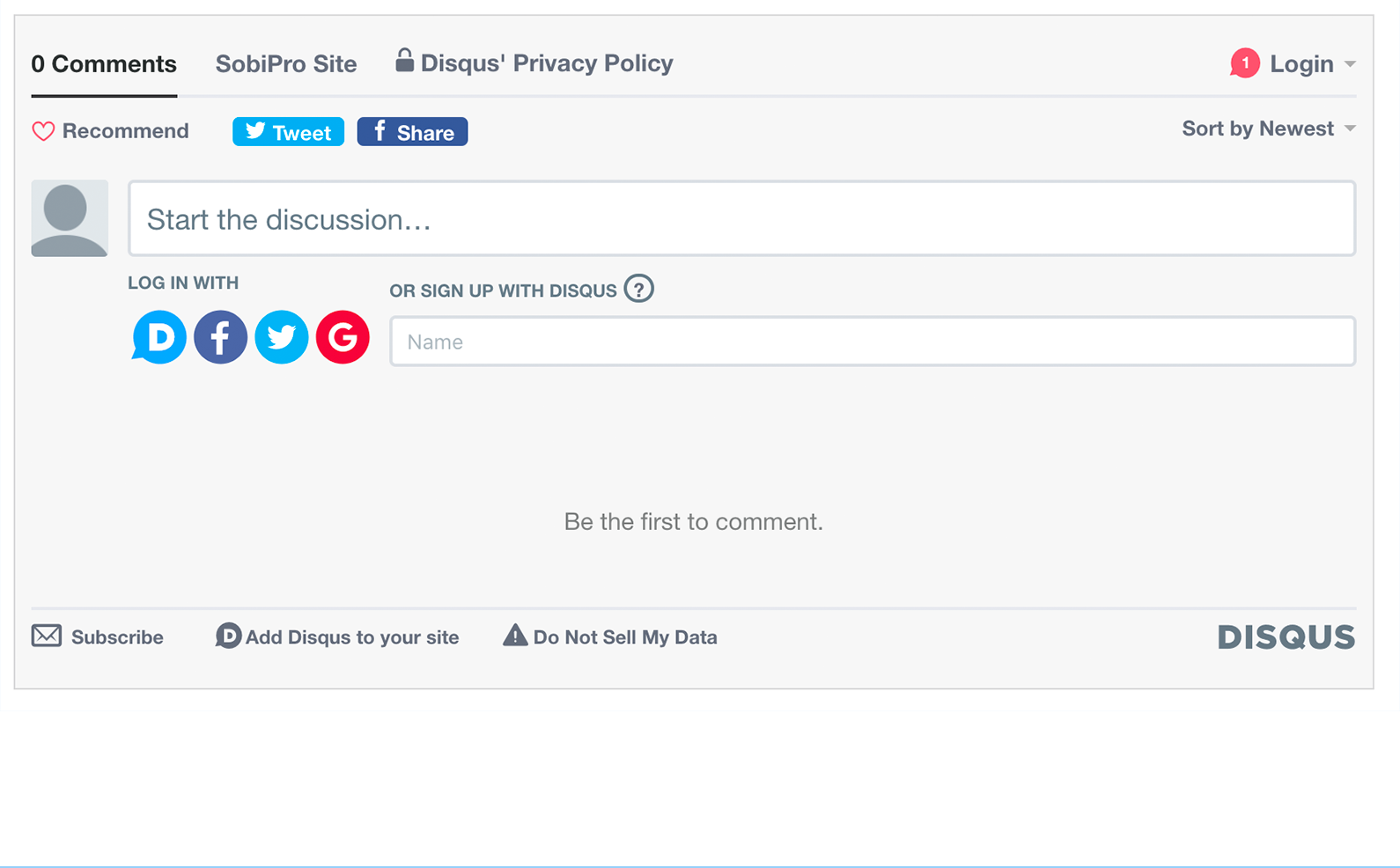Open the Sort by Newest dropdown
Screen dimensions: 1400x868
click(x=1269, y=129)
